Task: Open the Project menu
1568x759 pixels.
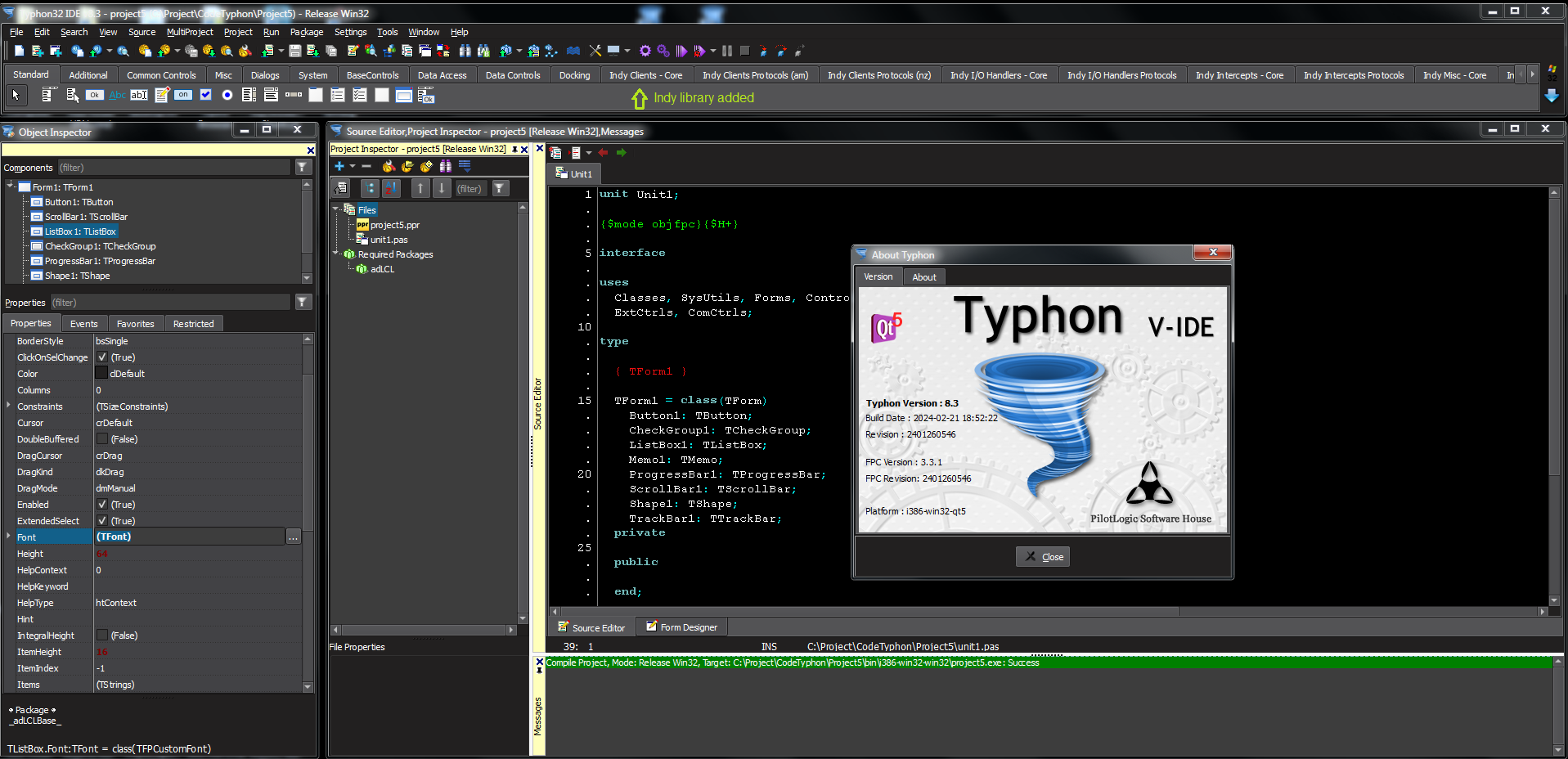Action: tap(238, 32)
